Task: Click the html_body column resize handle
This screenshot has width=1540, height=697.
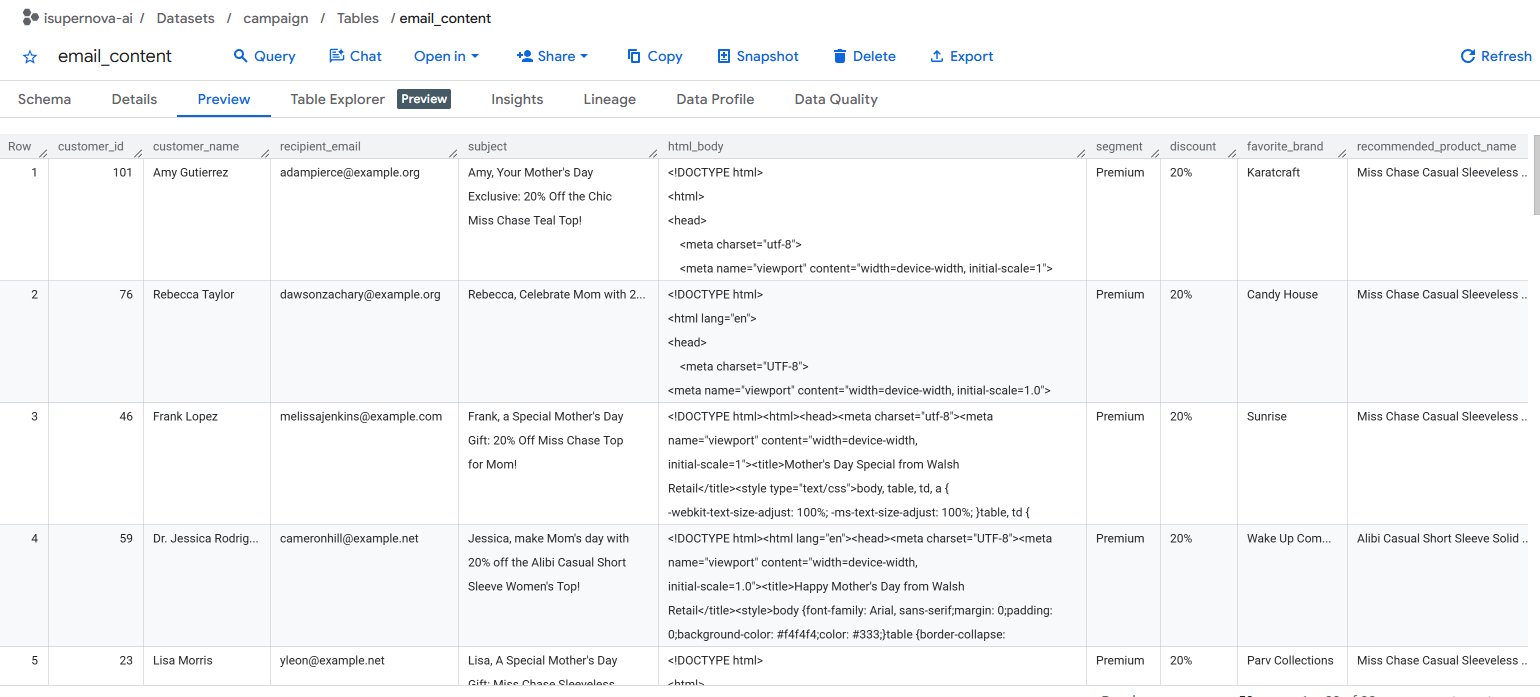Action: 1081,153
